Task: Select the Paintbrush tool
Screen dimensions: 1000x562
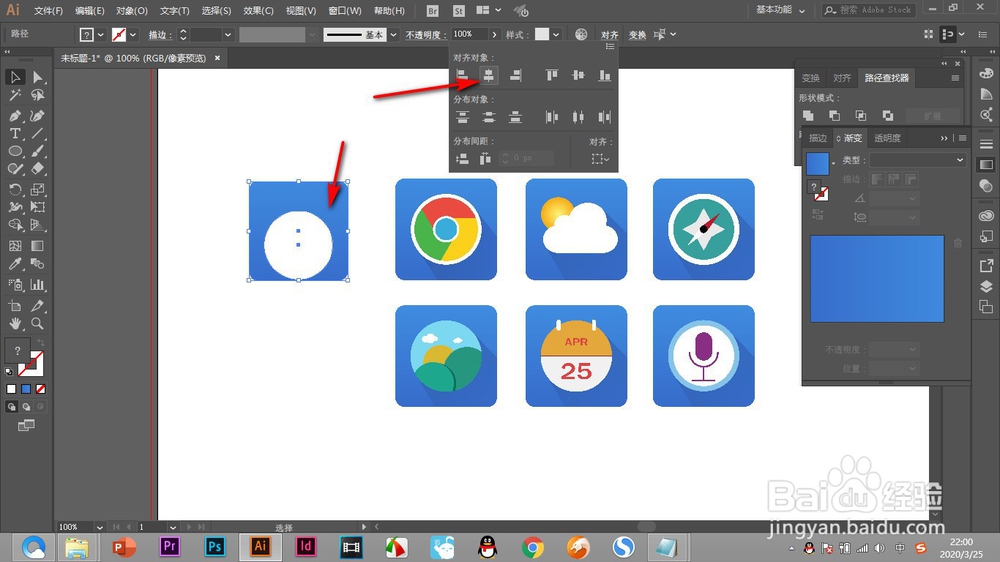Action: (38, 151)
